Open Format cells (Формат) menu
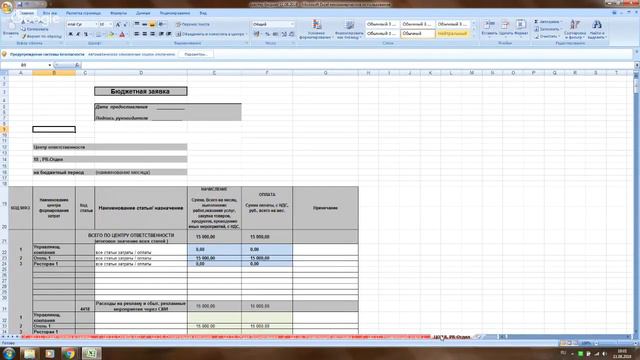Image resolution: width=640 pixels, height=360 pixels. (x=521, y=28)
